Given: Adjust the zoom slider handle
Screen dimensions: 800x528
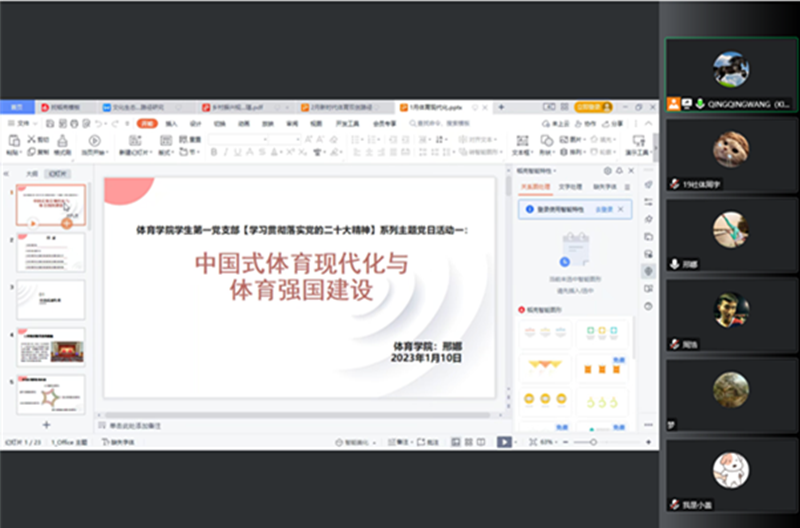Looking at the screenshot, I should coord(593,442).
